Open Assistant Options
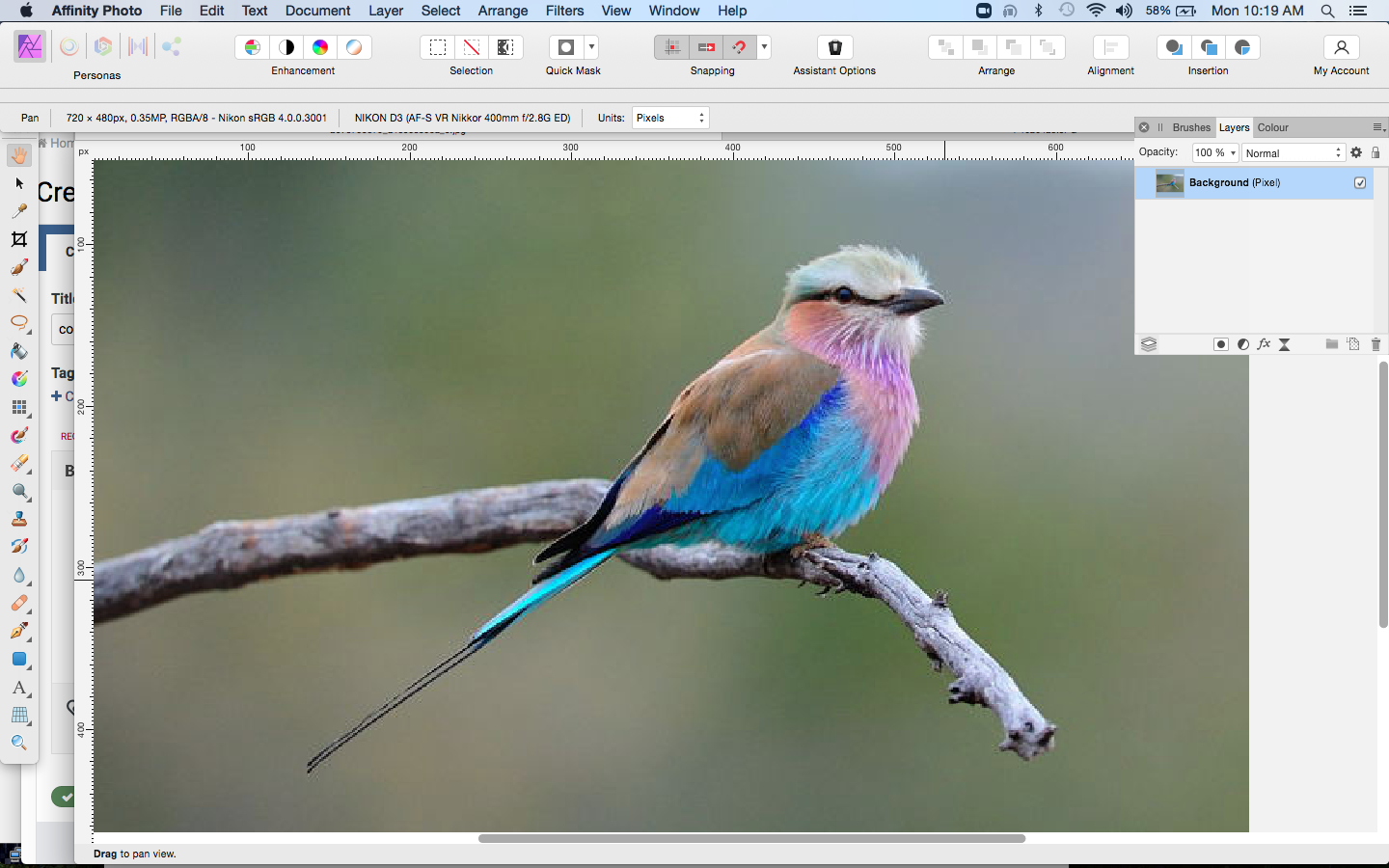Screen dimensions: 1389x868 coord(834,47)
